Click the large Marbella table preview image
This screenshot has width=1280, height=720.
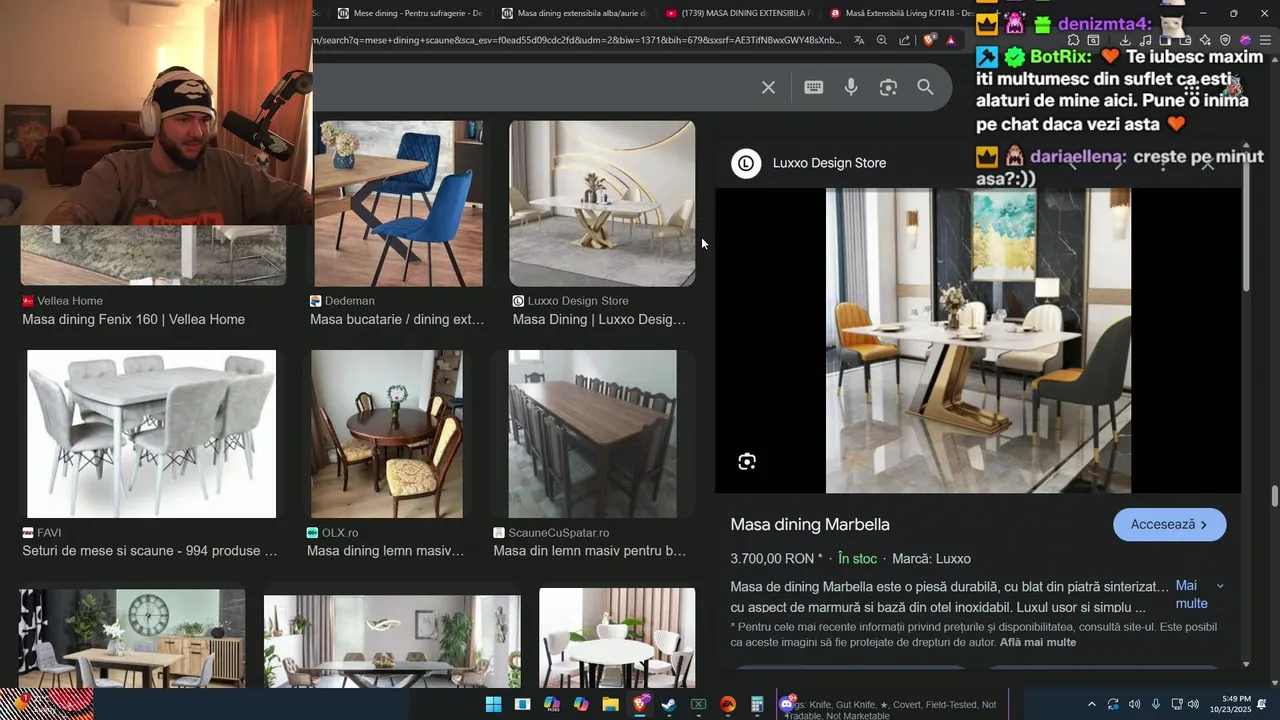(x=978, y=340)
